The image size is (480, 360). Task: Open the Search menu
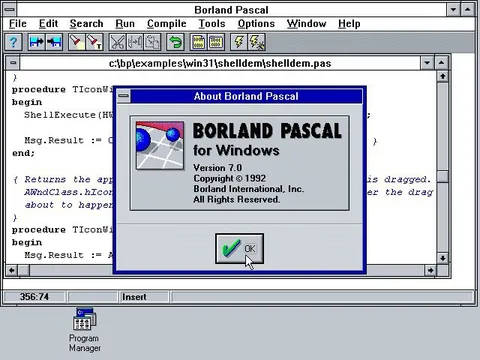point(86,24)
